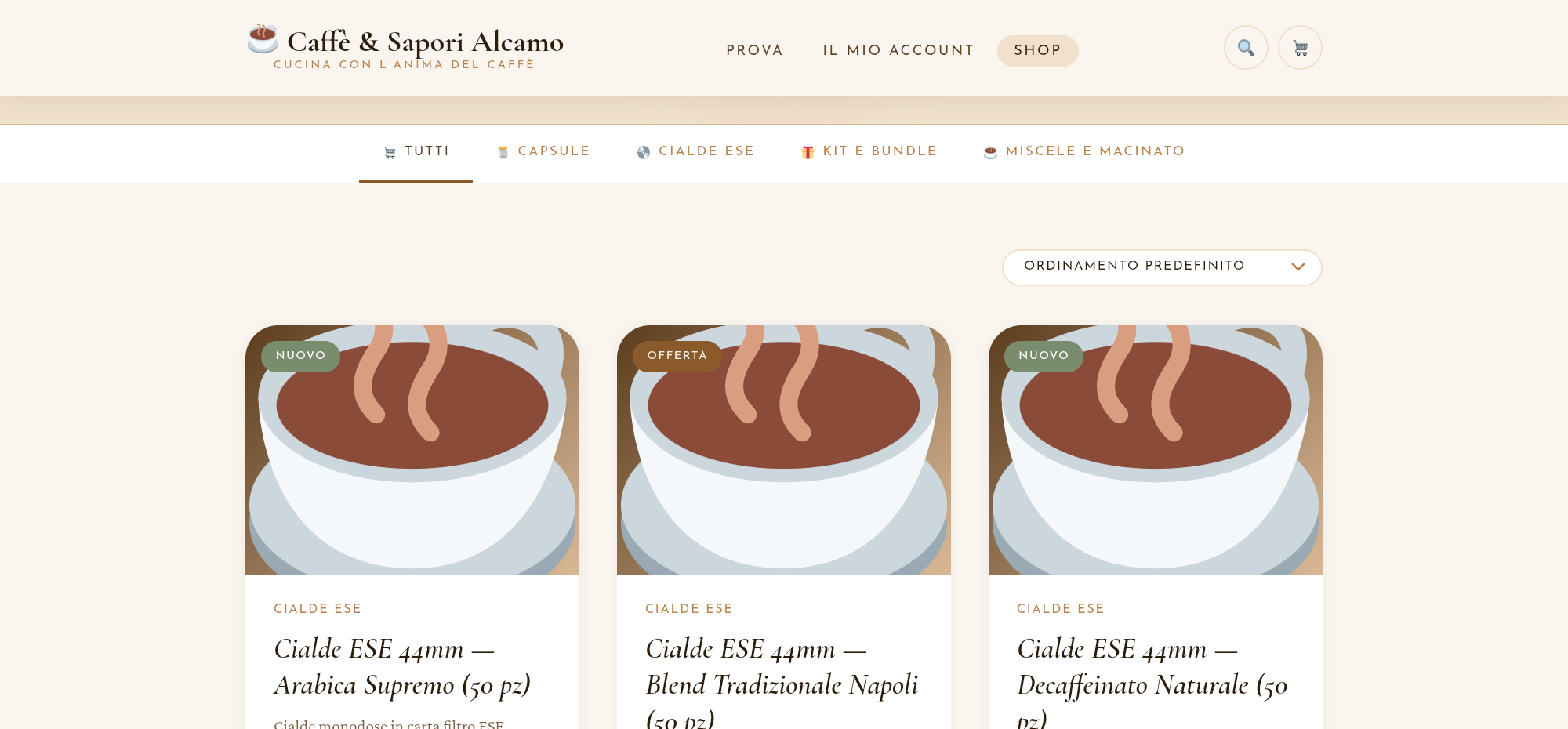Open the shopping cart icon
The image size is (1568, 729).
coord(1300,48)
